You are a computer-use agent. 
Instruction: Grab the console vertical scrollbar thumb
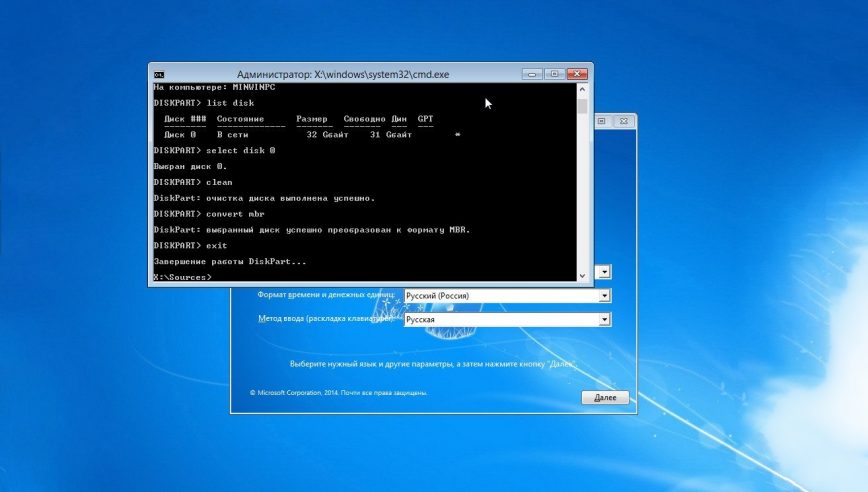pyautogui.click(x=582, y=107)
